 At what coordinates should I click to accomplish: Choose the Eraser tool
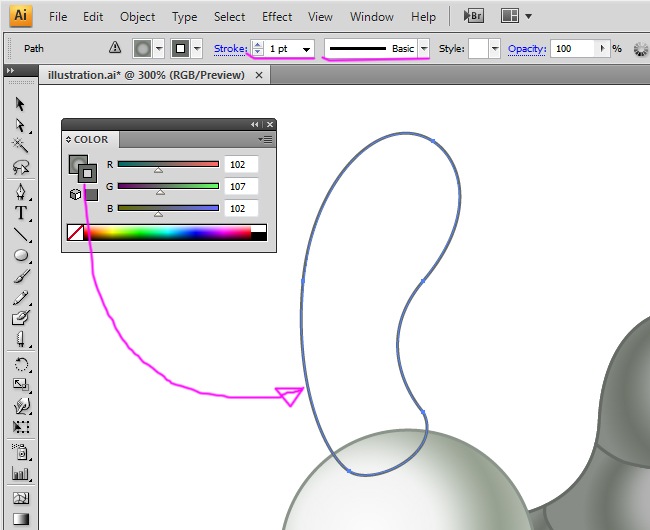(x=21, y=339)
